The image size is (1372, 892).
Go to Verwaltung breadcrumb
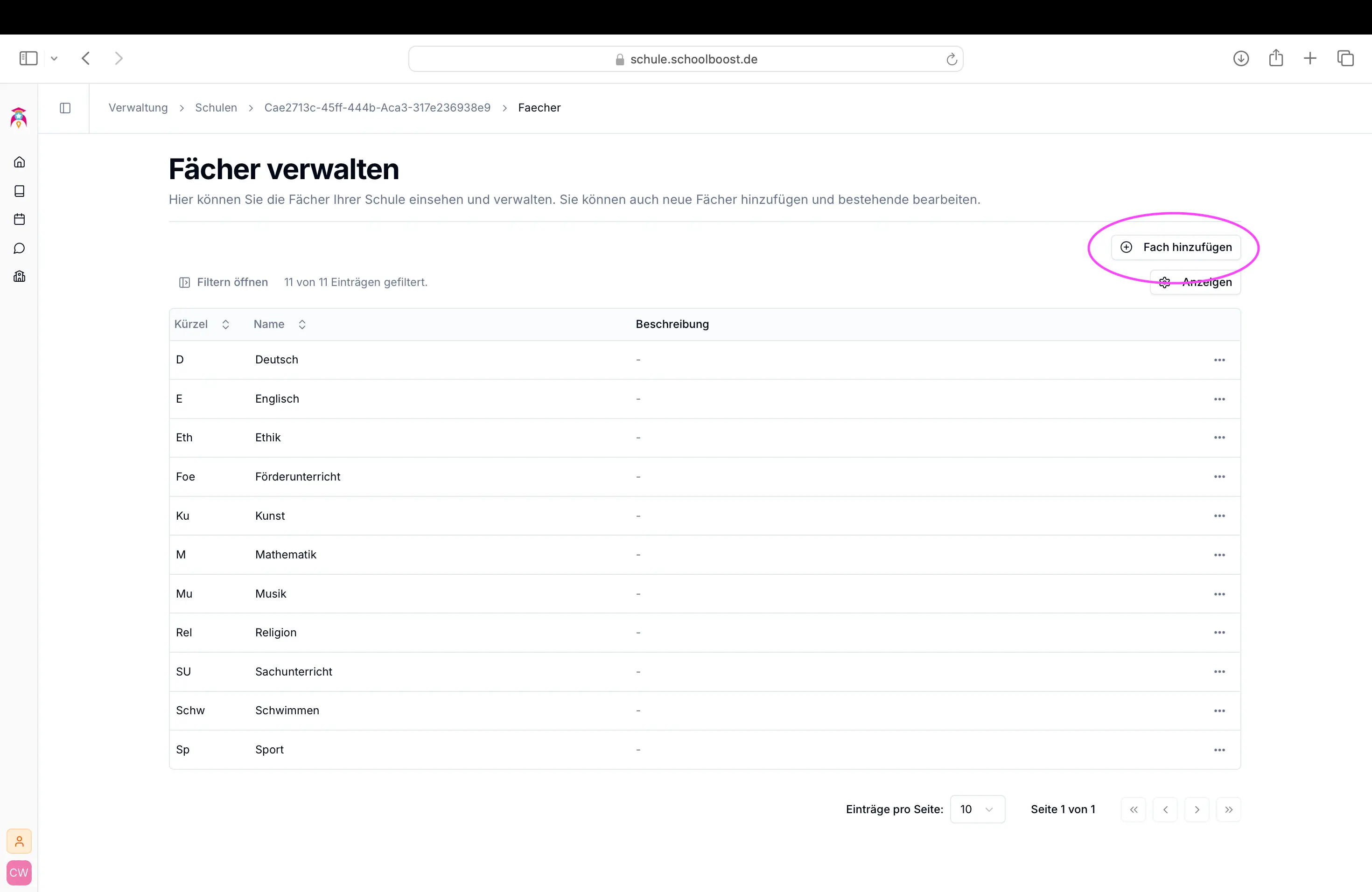[138, 108]
